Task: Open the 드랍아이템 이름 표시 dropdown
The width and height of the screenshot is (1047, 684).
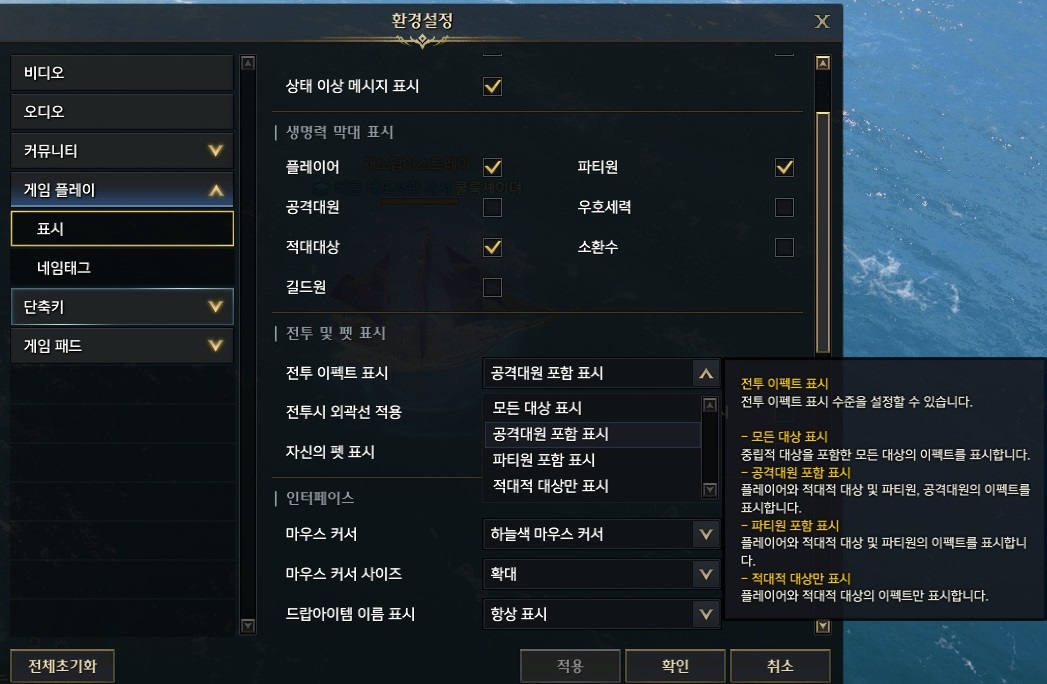Action: (x=601, y=614)
